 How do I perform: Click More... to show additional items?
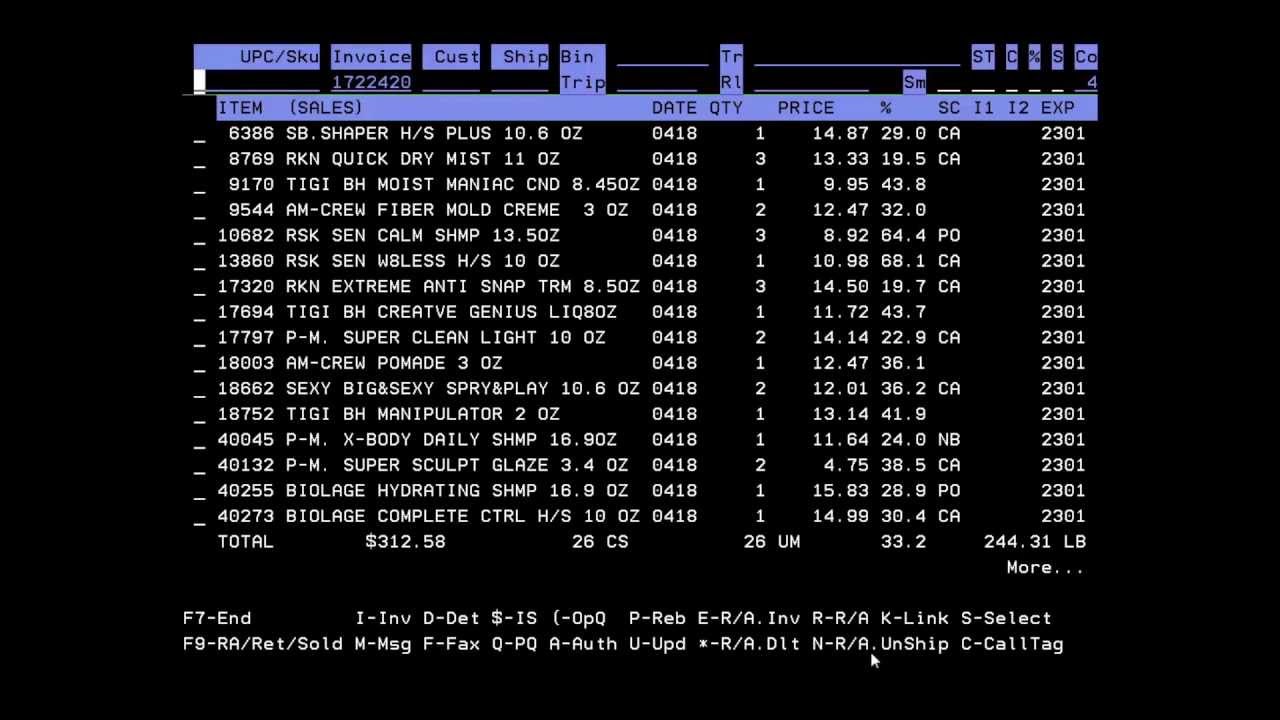[x=1045, y=568]
